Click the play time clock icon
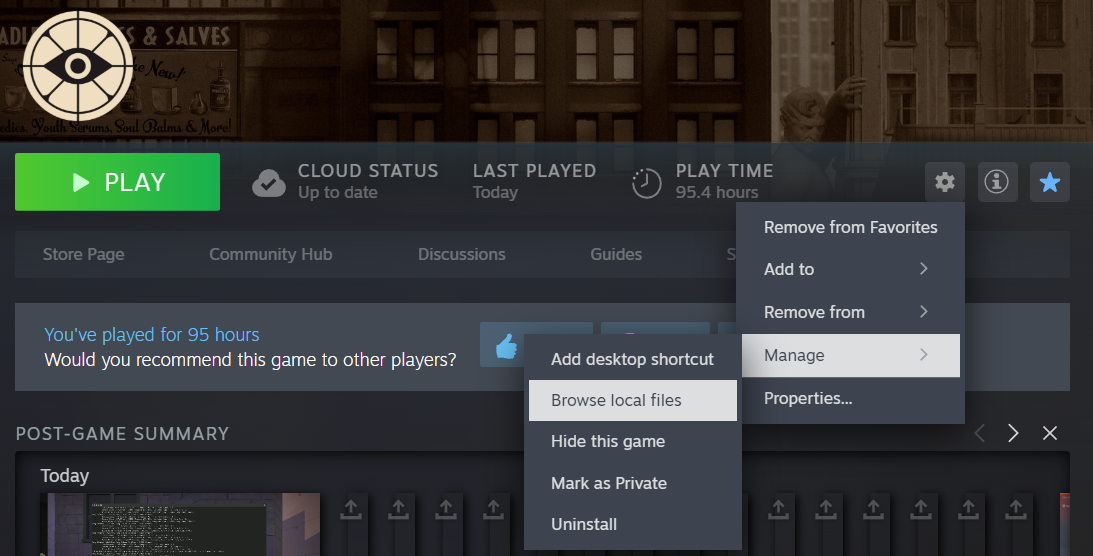Viewport: 1093px width, 556px height. coord(646,183)
